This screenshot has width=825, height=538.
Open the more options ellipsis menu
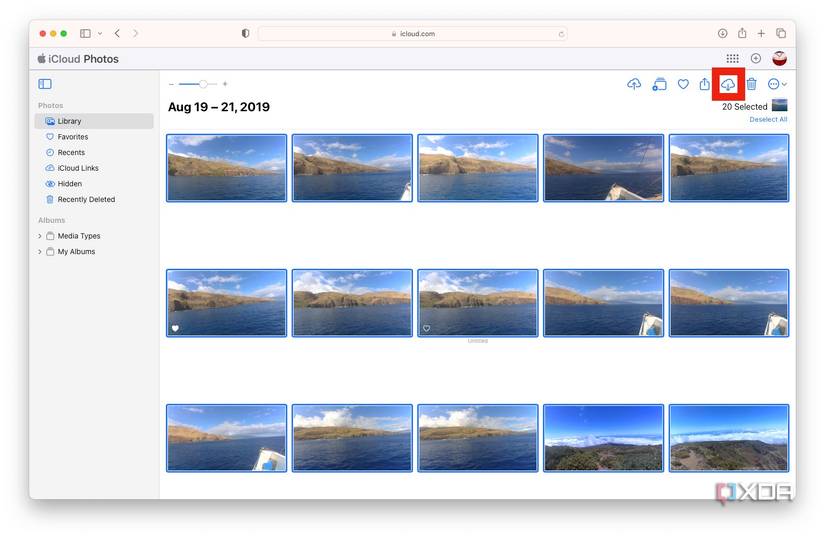777,84
